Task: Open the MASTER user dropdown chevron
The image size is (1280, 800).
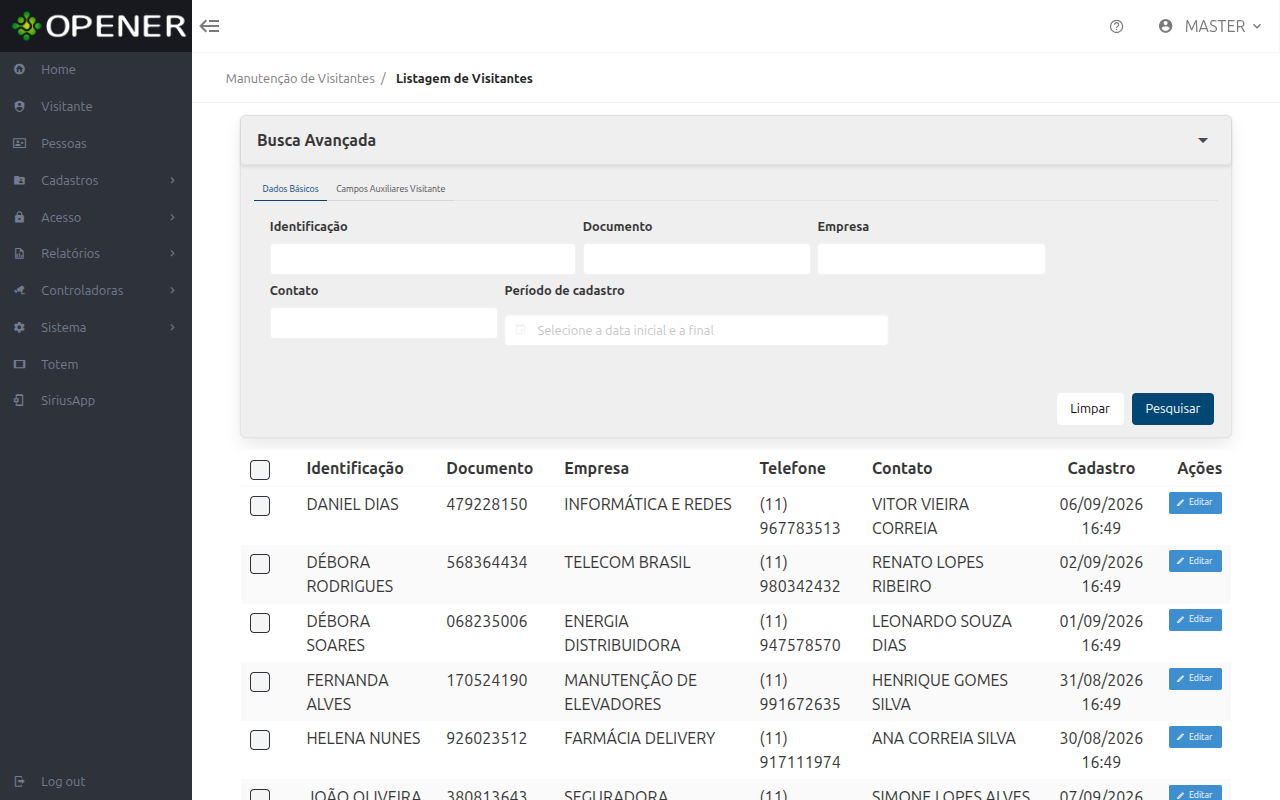Action: point(1257,27)
